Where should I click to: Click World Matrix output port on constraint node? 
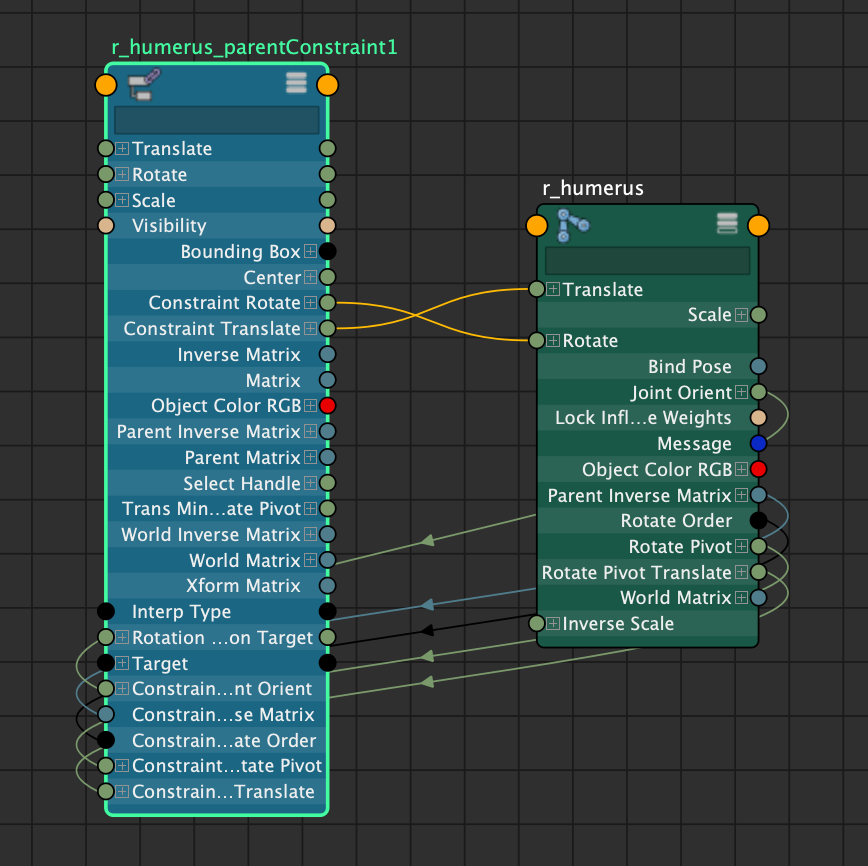(327, 560)
